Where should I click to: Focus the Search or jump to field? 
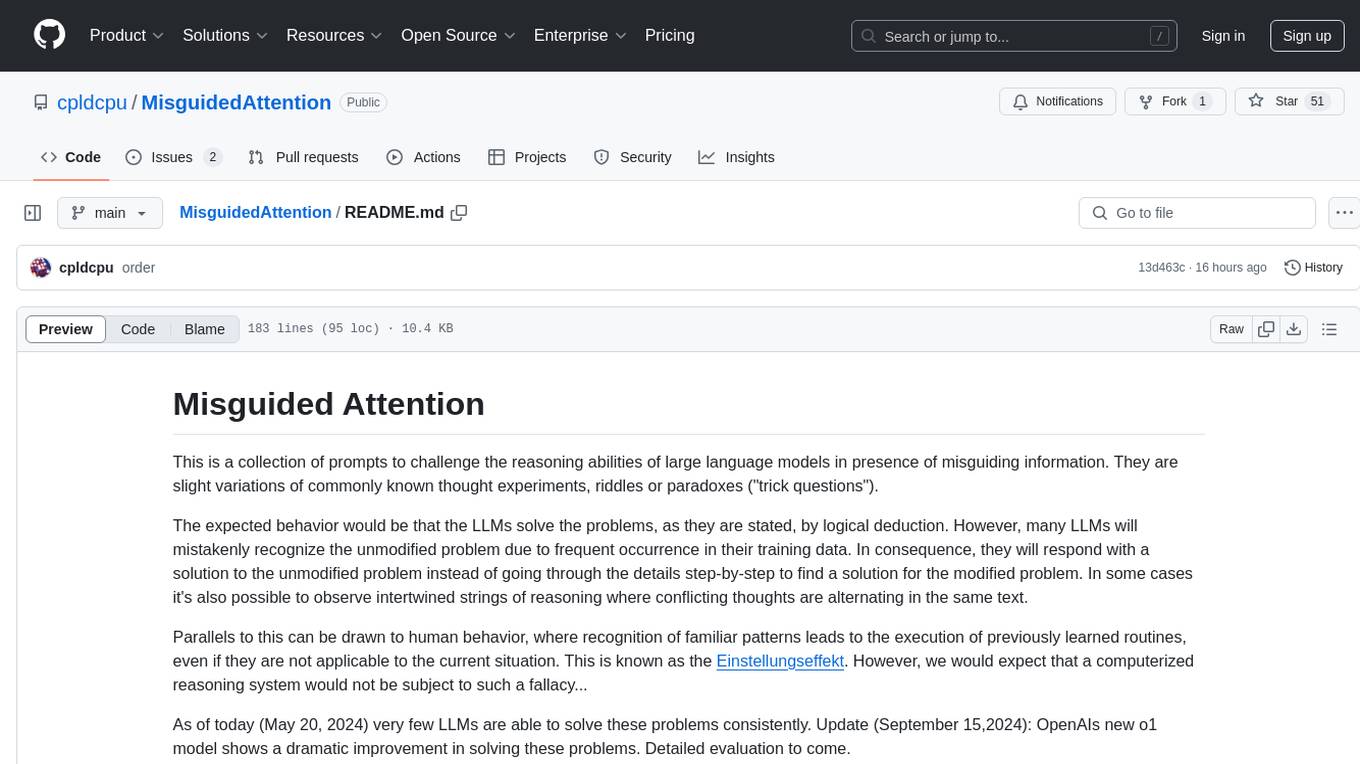tap(1015, 36)
